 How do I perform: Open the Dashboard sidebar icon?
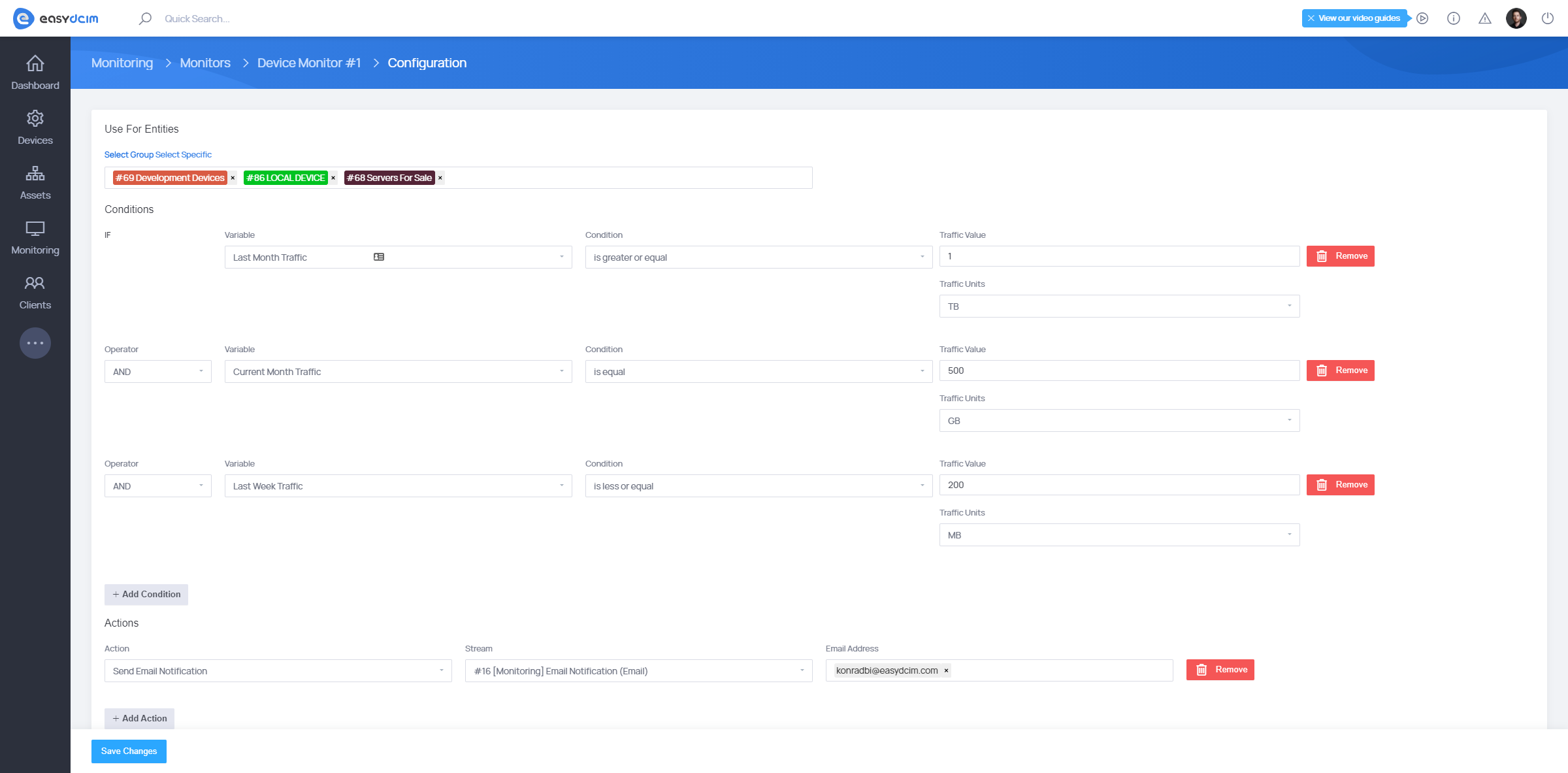point(35,63)
